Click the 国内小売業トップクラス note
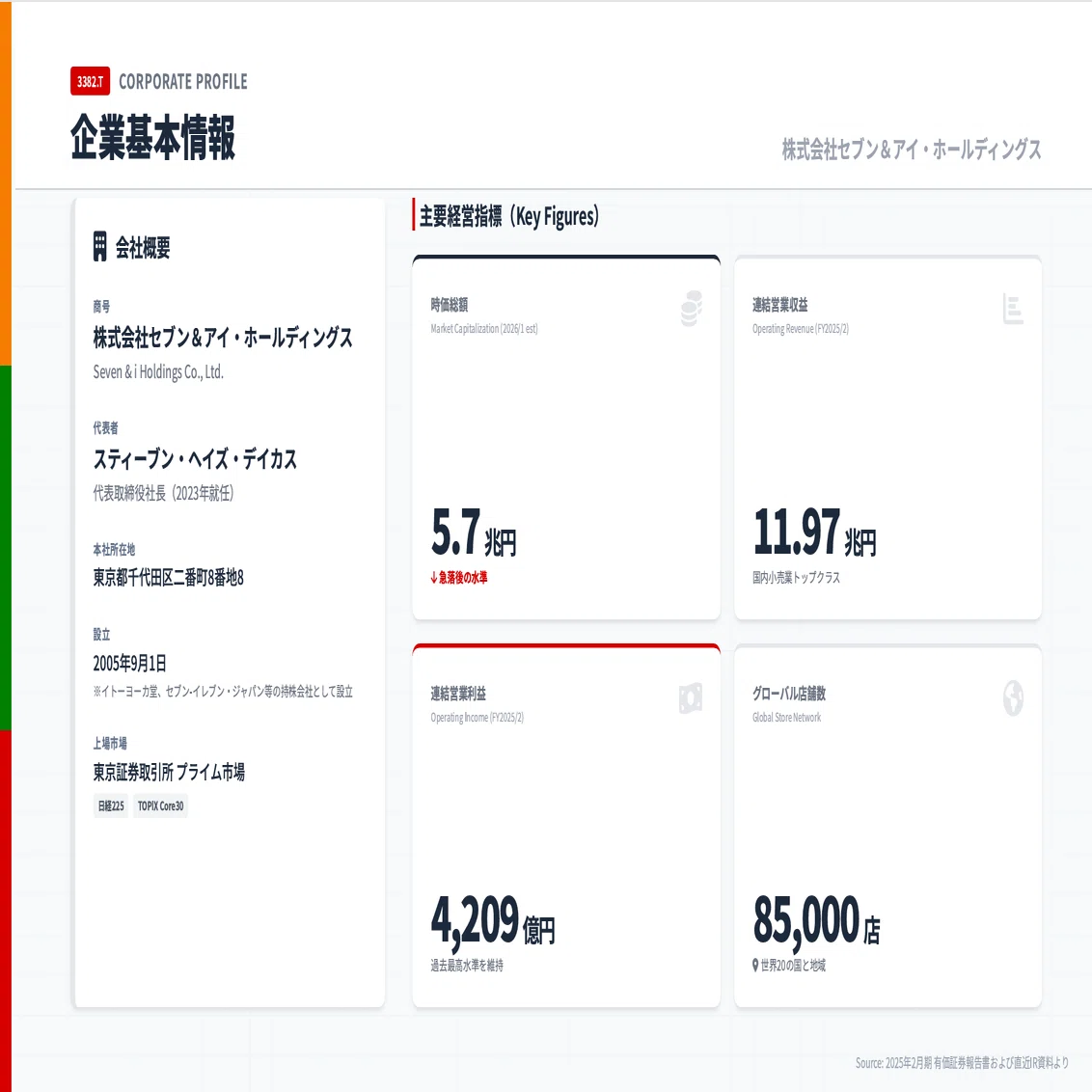1092x1092 pixels. [x=796, y=577]
